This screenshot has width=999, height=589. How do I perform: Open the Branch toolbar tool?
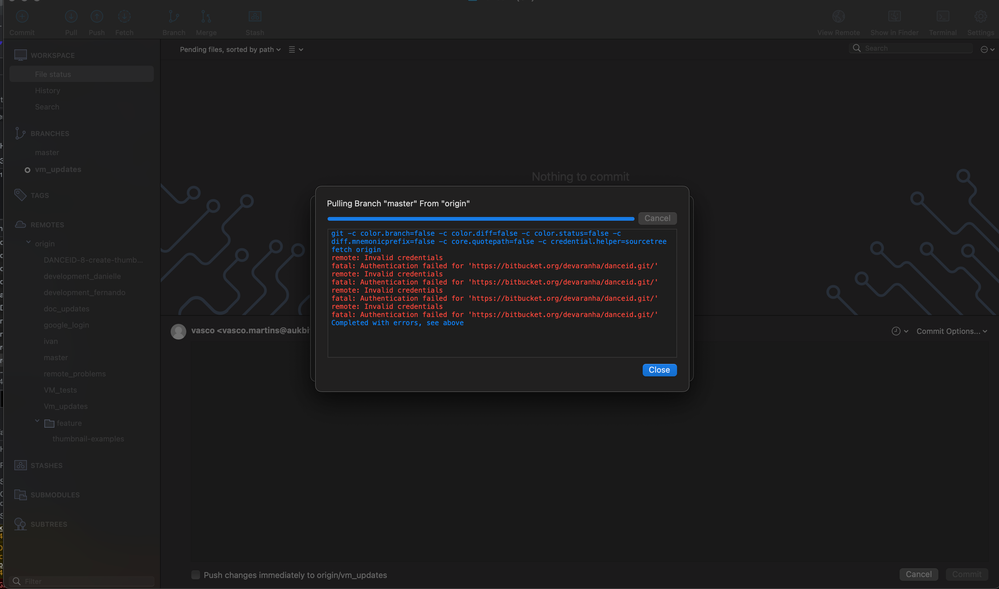[x=173, y=17]
